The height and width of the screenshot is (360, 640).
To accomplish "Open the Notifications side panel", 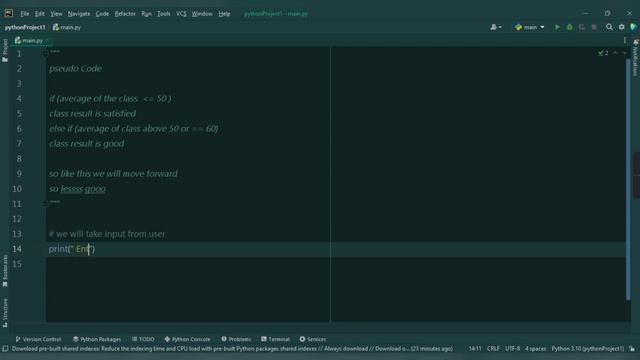I will pyautogui.click(x=636, y=58).
